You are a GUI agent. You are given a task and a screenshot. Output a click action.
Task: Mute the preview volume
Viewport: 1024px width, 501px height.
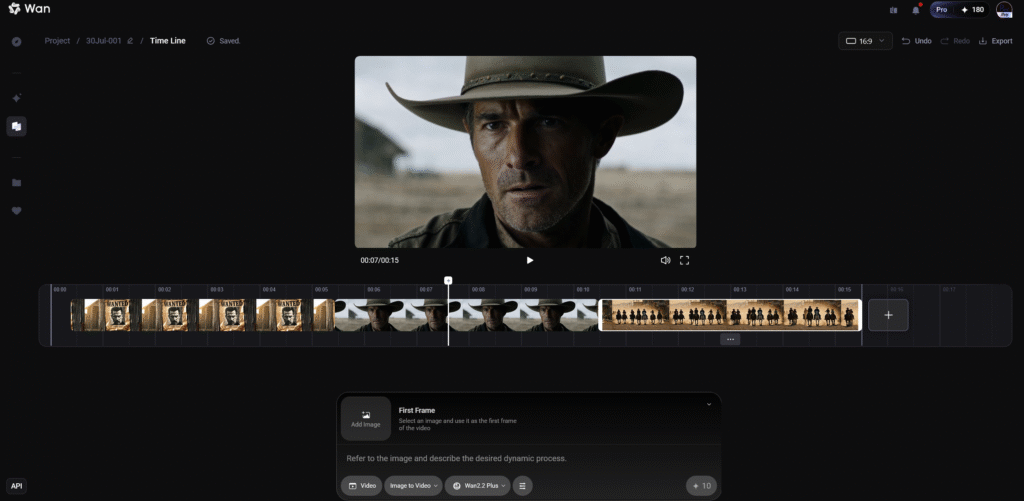tap(665, 260)
